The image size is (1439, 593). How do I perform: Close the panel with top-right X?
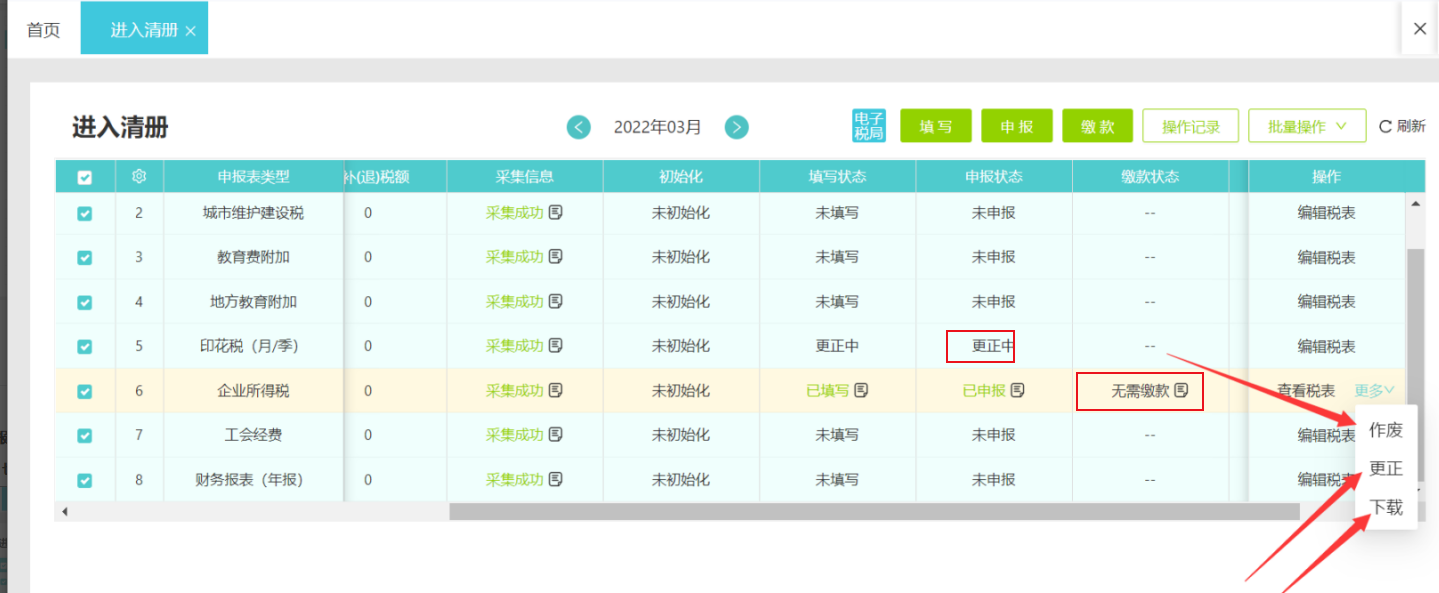click(1419, 29)
